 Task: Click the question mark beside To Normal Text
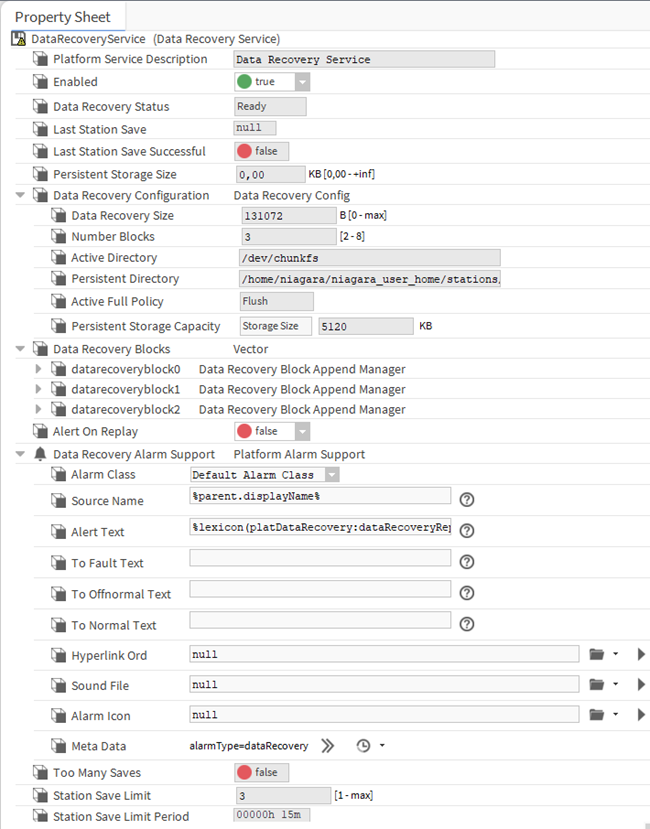[x=466, y=623]
